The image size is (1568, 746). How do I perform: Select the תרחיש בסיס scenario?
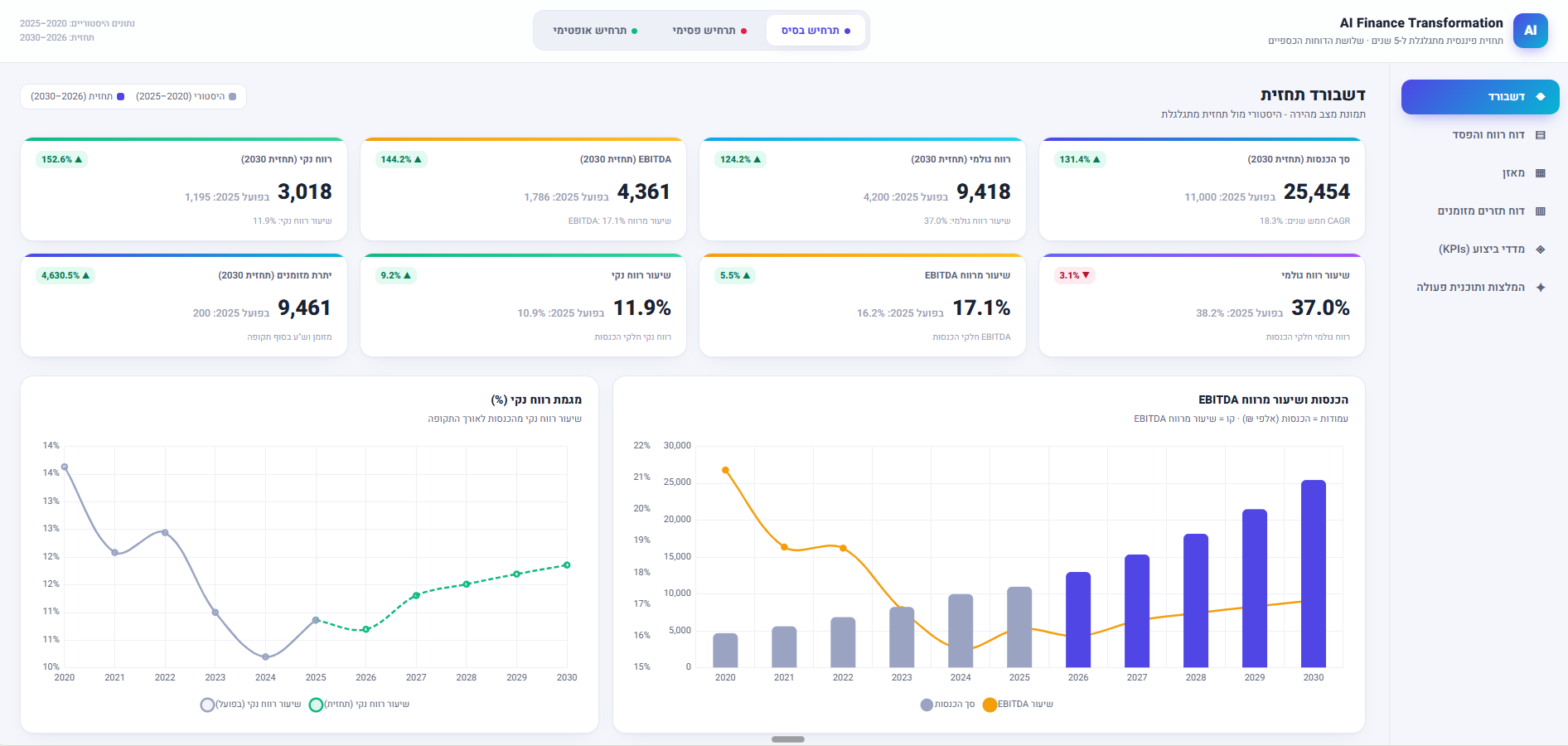pos(815,31)
